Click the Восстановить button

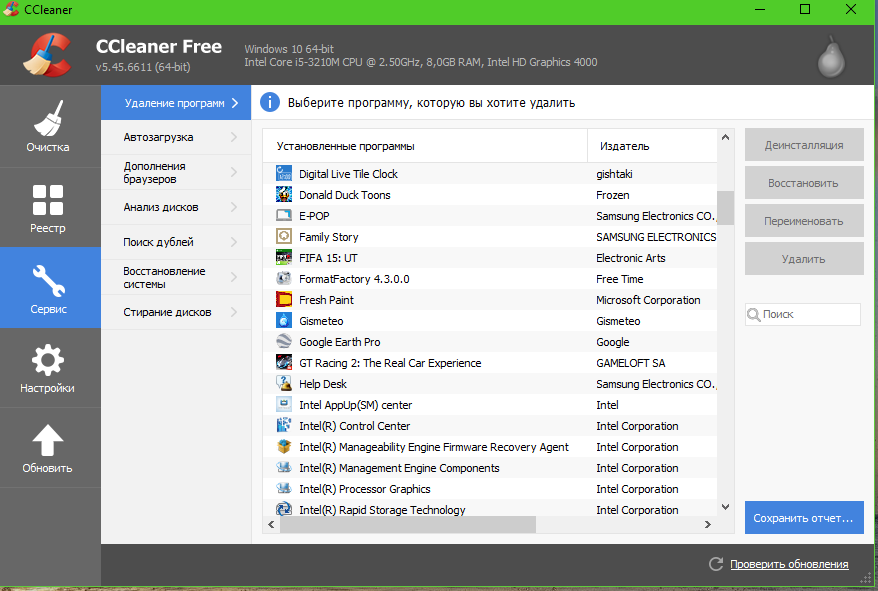pyautogui.click(x=804, y=183)
